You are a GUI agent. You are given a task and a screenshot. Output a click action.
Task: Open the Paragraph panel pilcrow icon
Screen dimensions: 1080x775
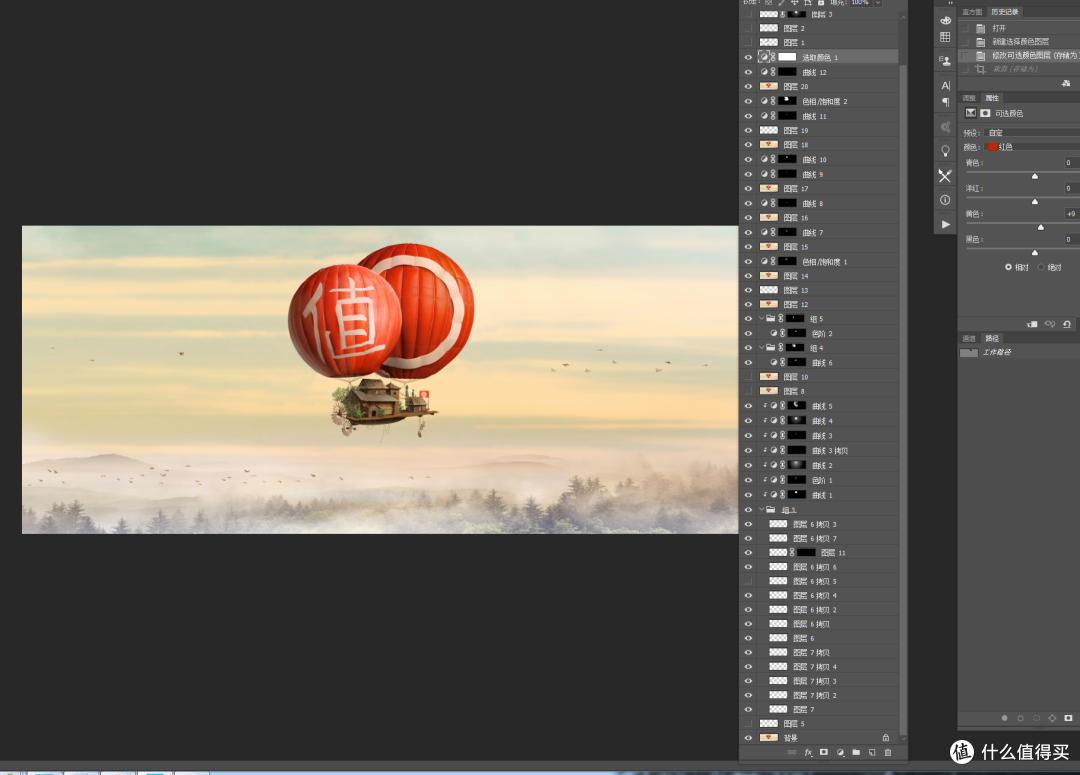[945, 102]
